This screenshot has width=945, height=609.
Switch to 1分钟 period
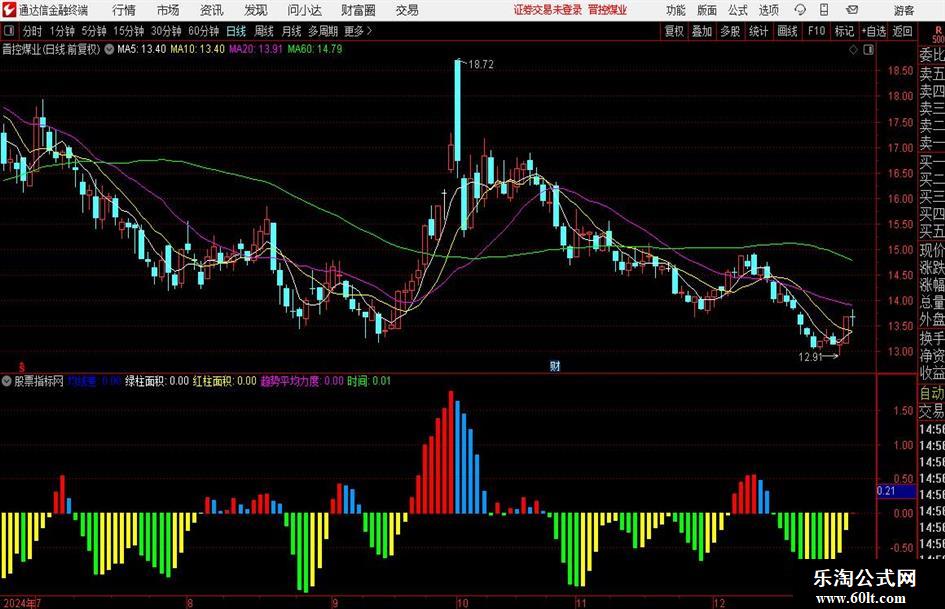(61, 31)
